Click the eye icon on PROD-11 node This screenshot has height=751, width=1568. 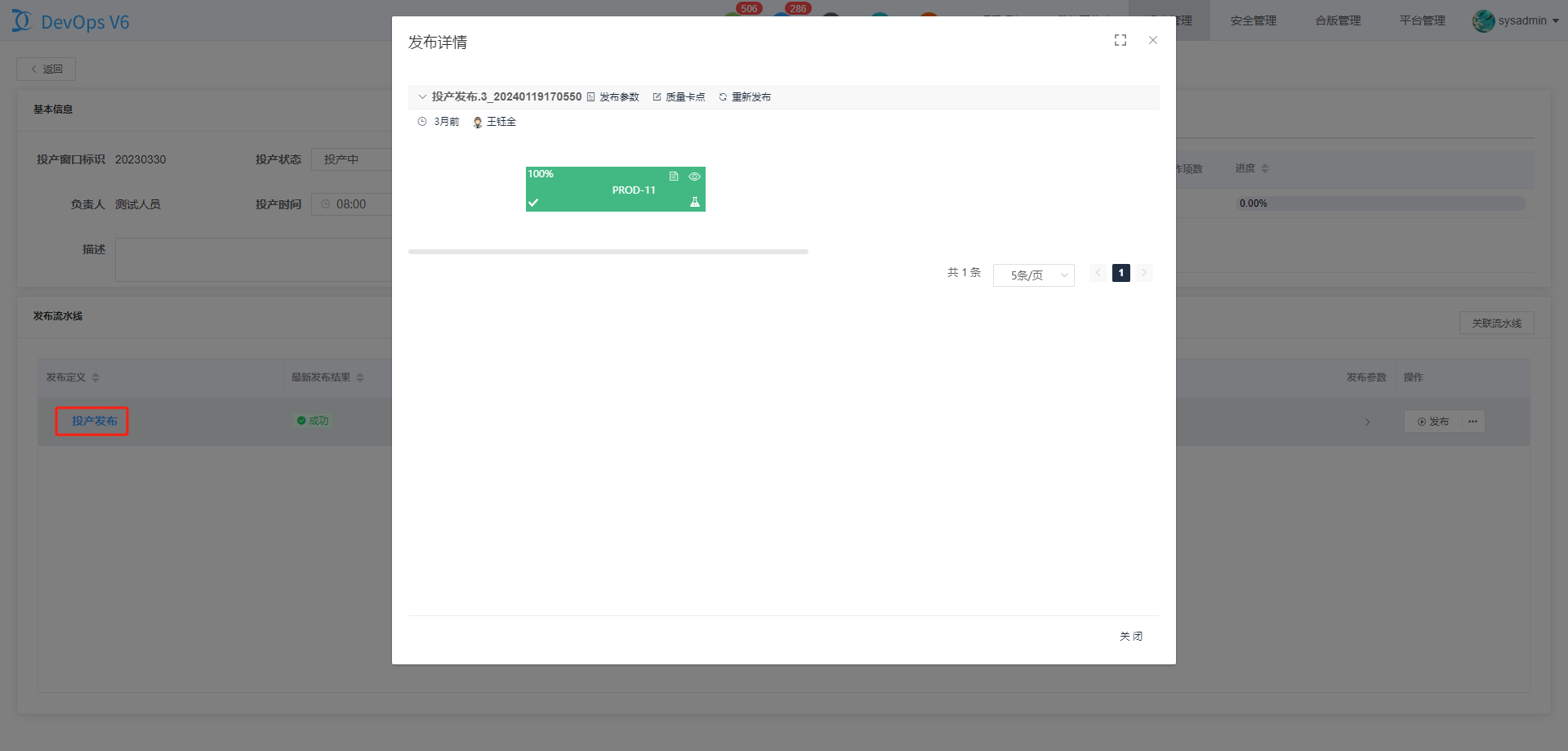coord(694,177)
